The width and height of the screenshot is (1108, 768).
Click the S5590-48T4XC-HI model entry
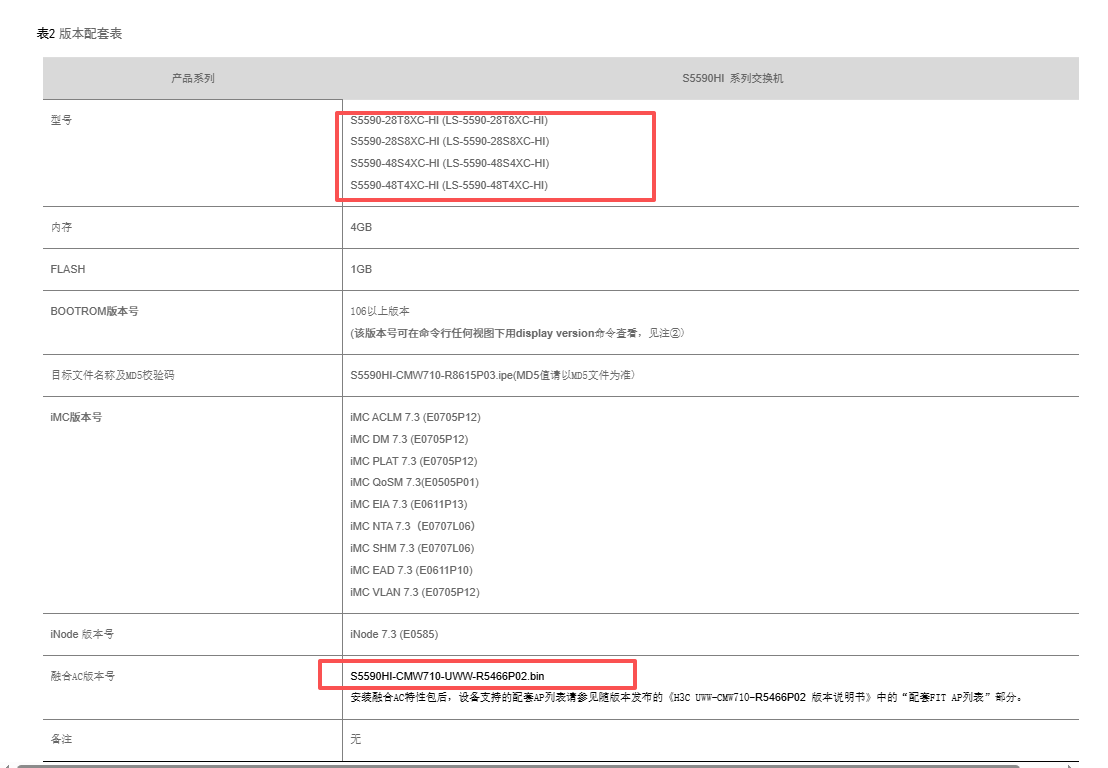point(449,185)
